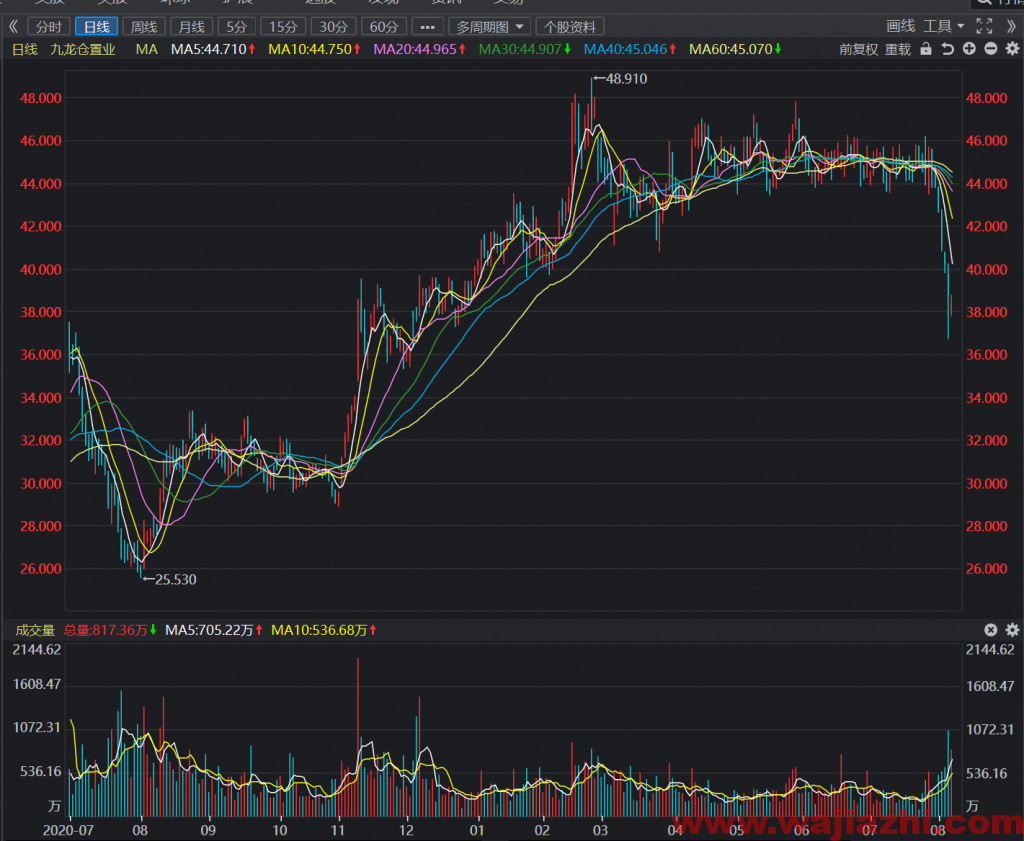The width and height of the screenshot is (1024, 841).
Task: Click the 25.530 low price marker
Action: click(170, 580)
